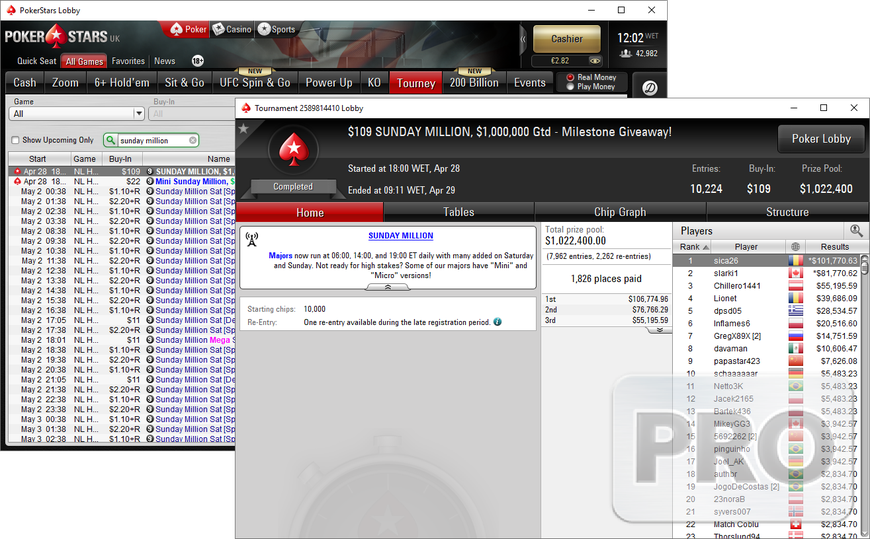Click Russia flag next to GregX89X
This screenshot has width=870, height=539.
[x=795, y=336]
